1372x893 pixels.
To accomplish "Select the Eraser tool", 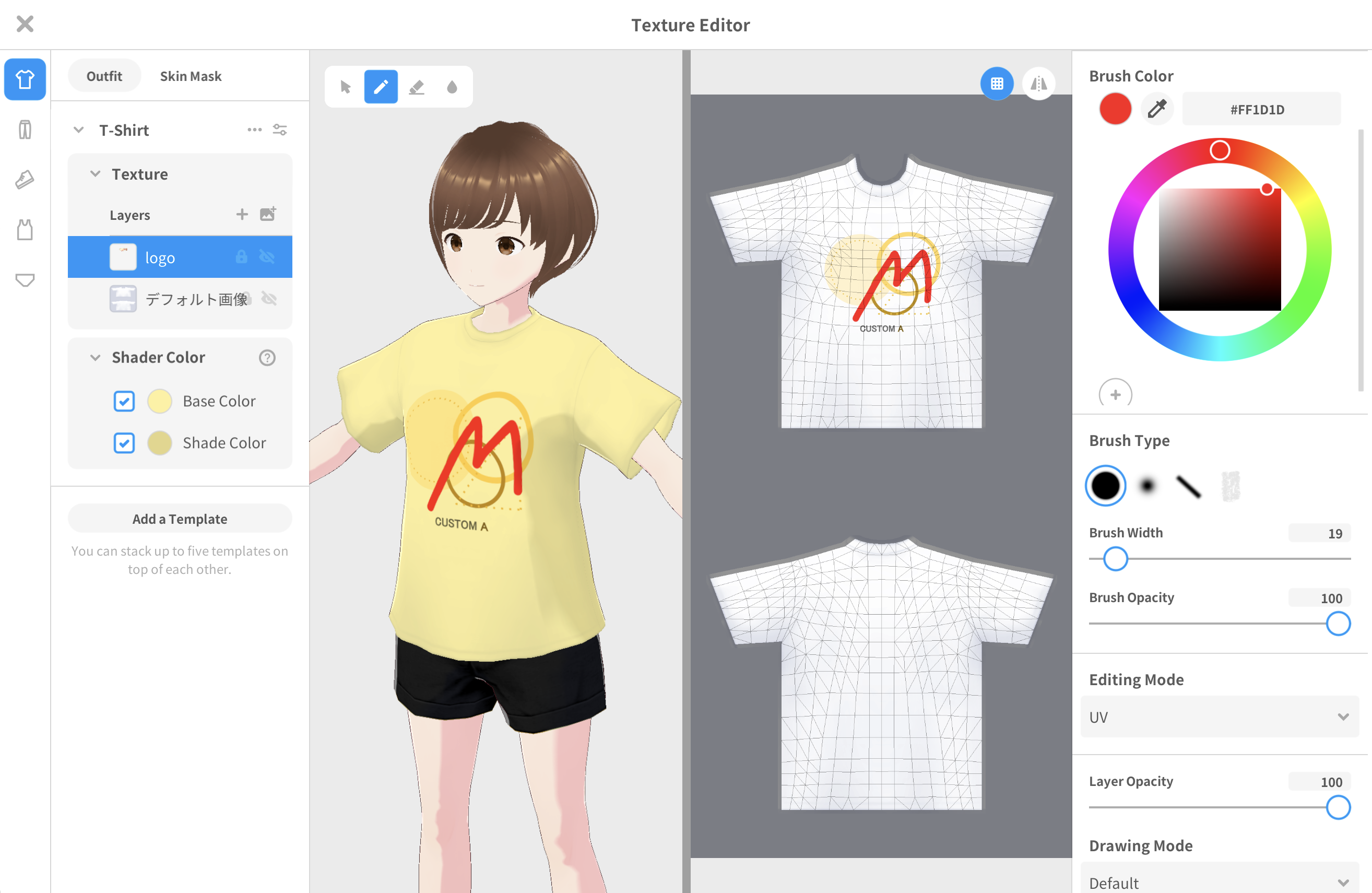I will tap(416, 87).
